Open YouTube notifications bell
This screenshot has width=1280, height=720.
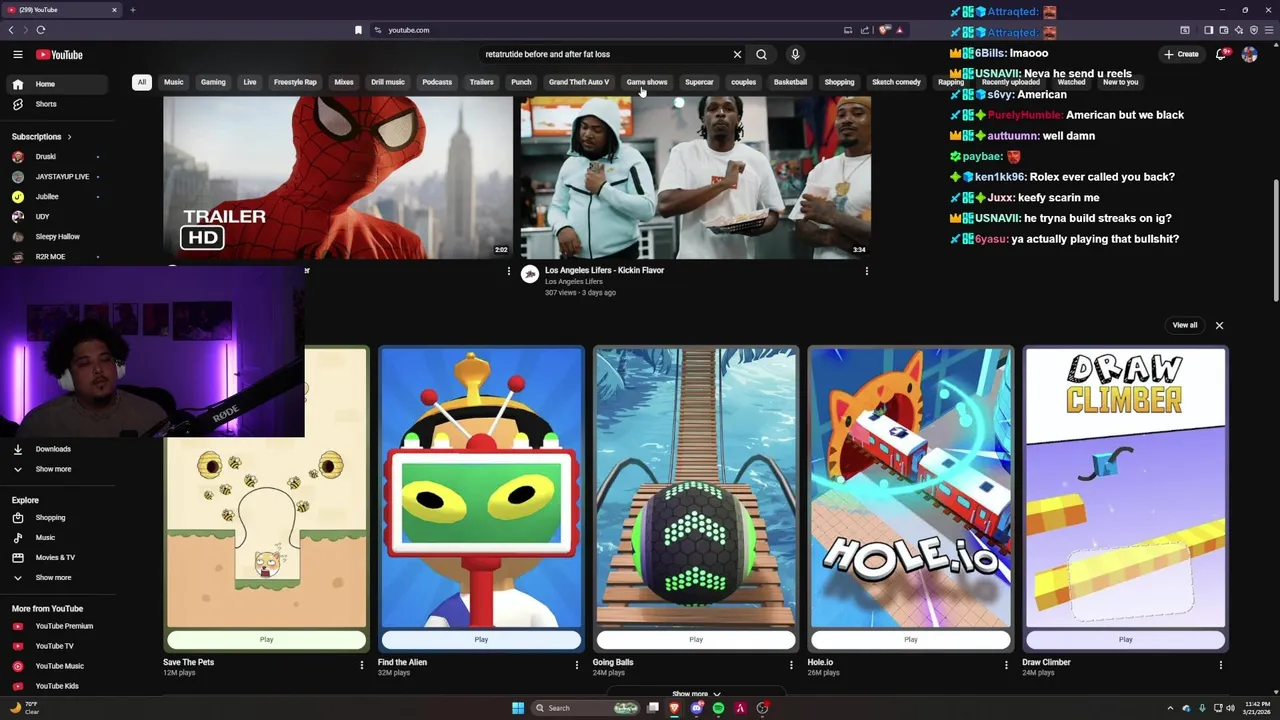[x=1220, y=55]
